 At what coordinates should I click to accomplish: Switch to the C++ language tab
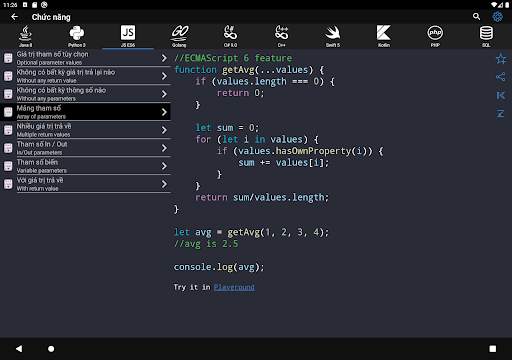click(x=282, y=36)
